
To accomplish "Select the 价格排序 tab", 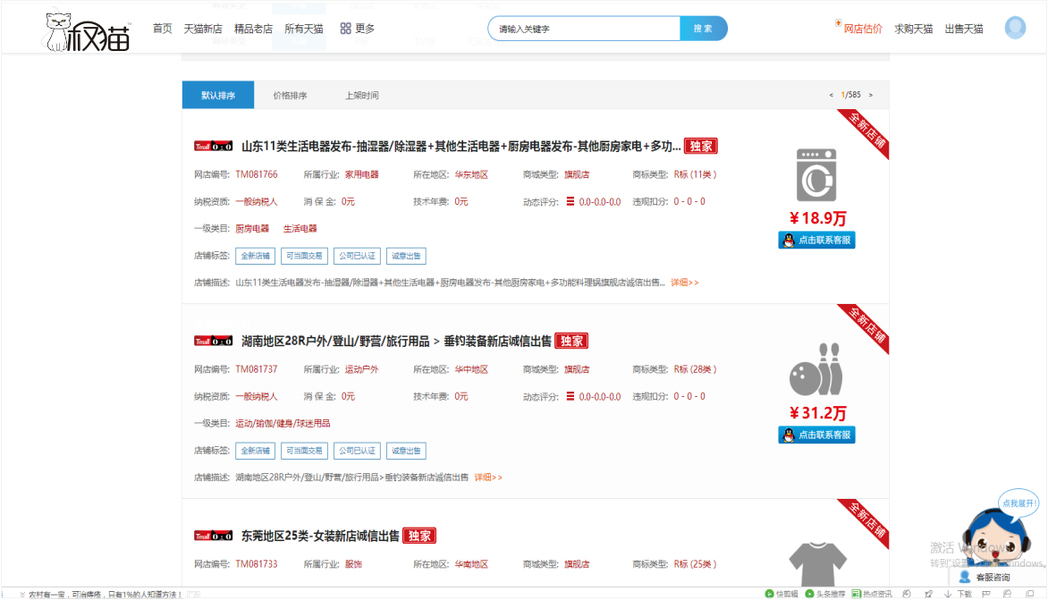I will (290, 95).
